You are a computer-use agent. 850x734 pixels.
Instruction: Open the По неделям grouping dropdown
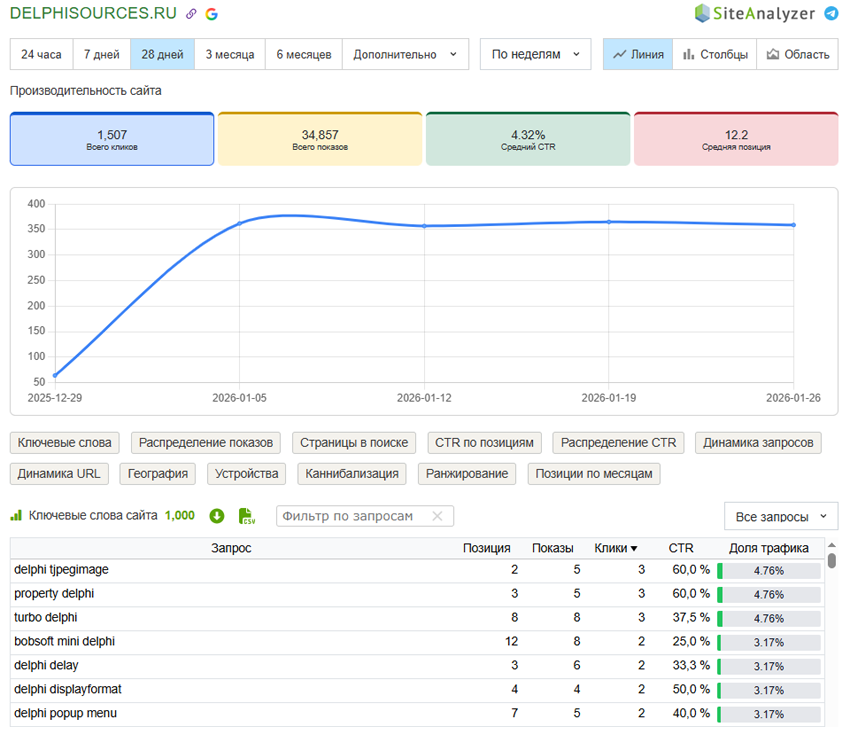tap(535, 54)
